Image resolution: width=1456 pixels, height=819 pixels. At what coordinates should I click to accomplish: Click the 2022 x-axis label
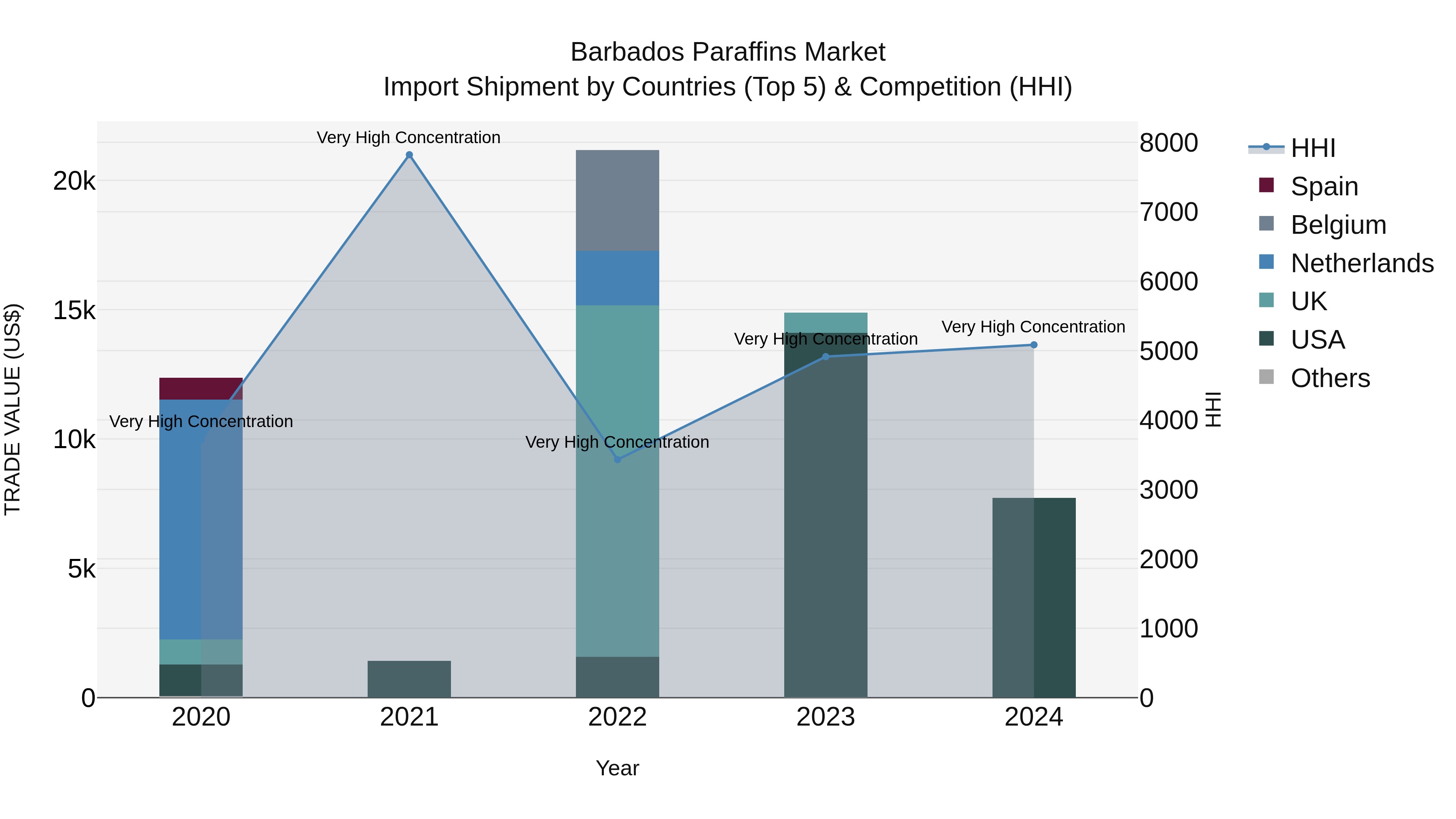(x=618, y=717)
